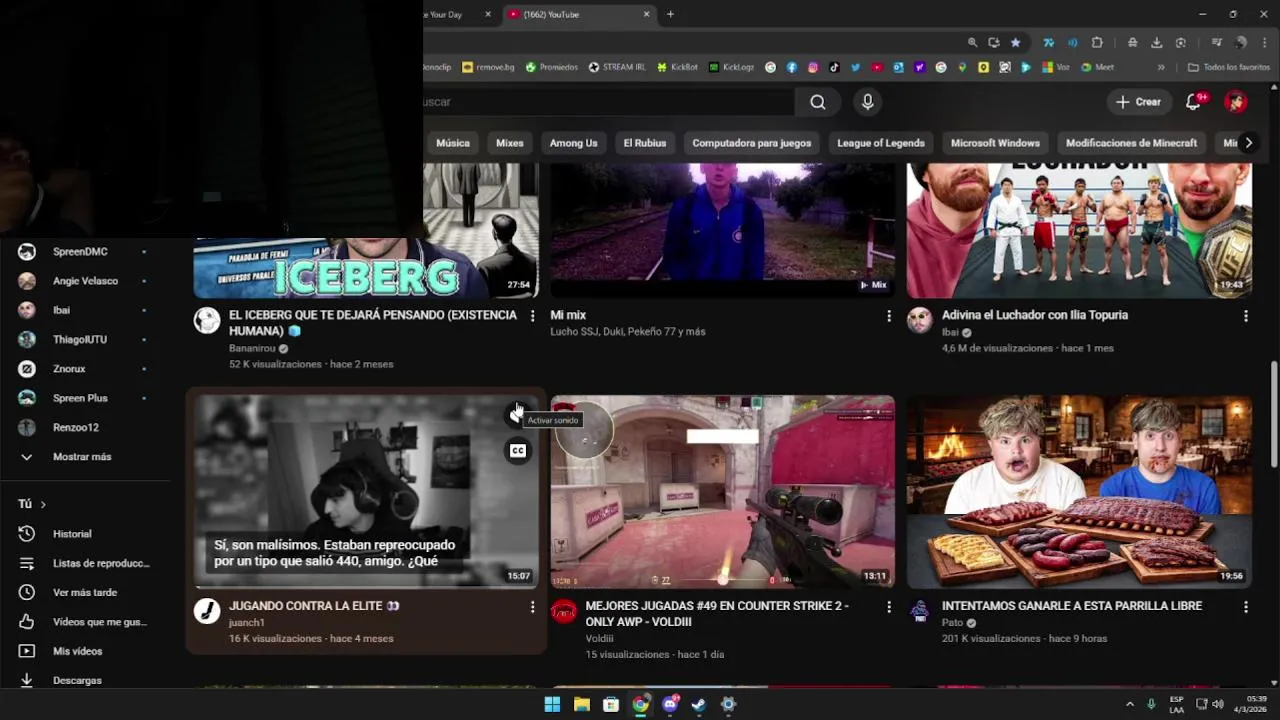Start voice search with the microphone icon
This screenshot has width=1280, height=720.
pos(867,102)
